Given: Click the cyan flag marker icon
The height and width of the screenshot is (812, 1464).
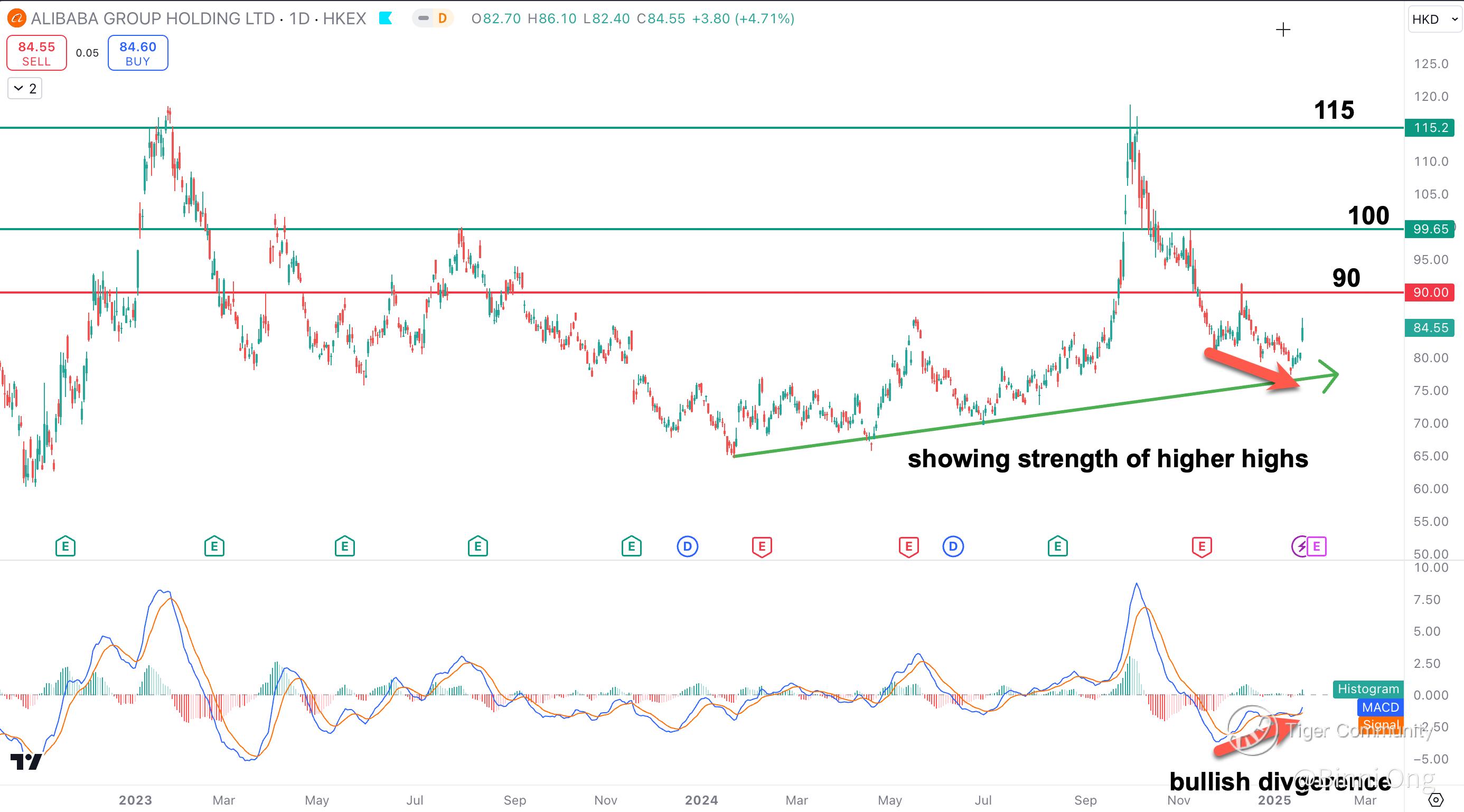Looking at the screenshot, I should pos(386,19).
